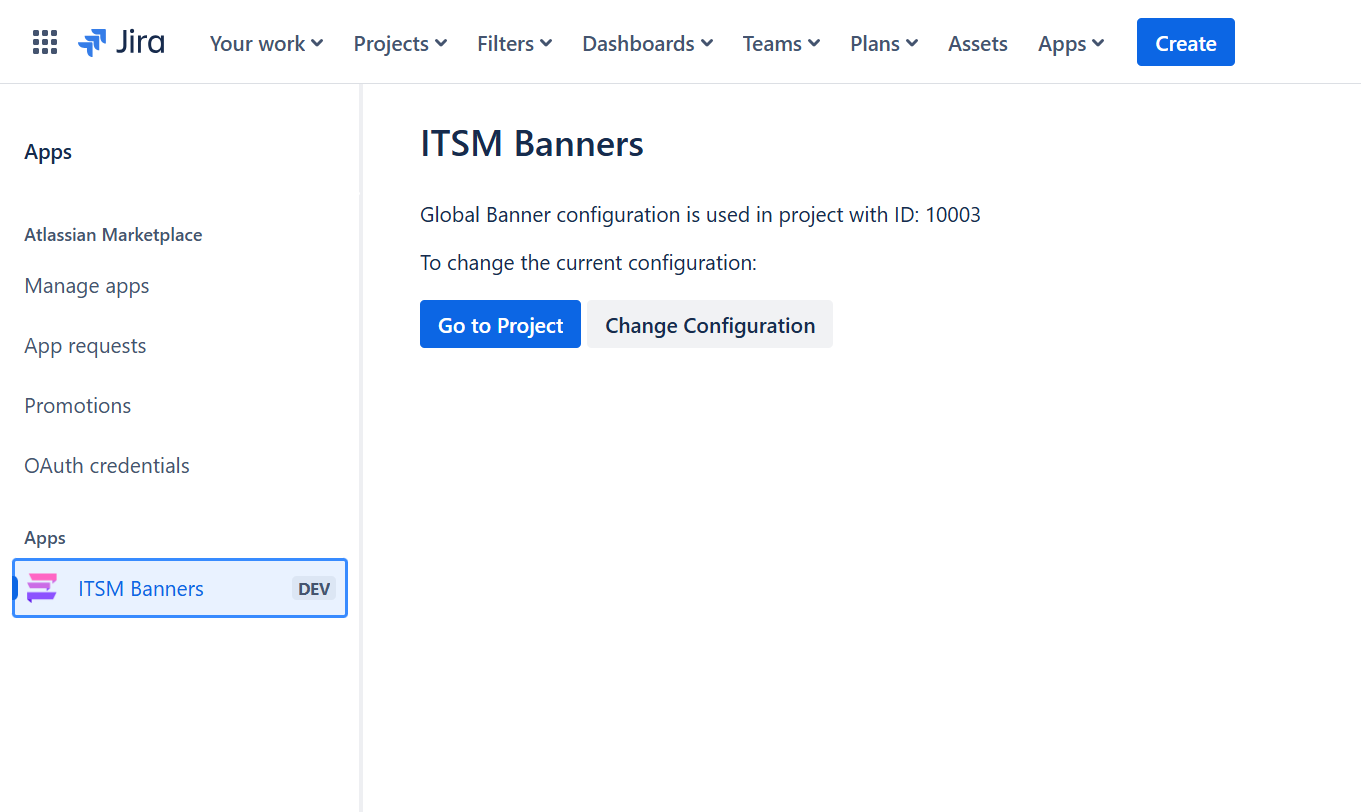Visit the Promotions section
The width and height of the screenshot is (1361, 812).
[x=77, y=406]
